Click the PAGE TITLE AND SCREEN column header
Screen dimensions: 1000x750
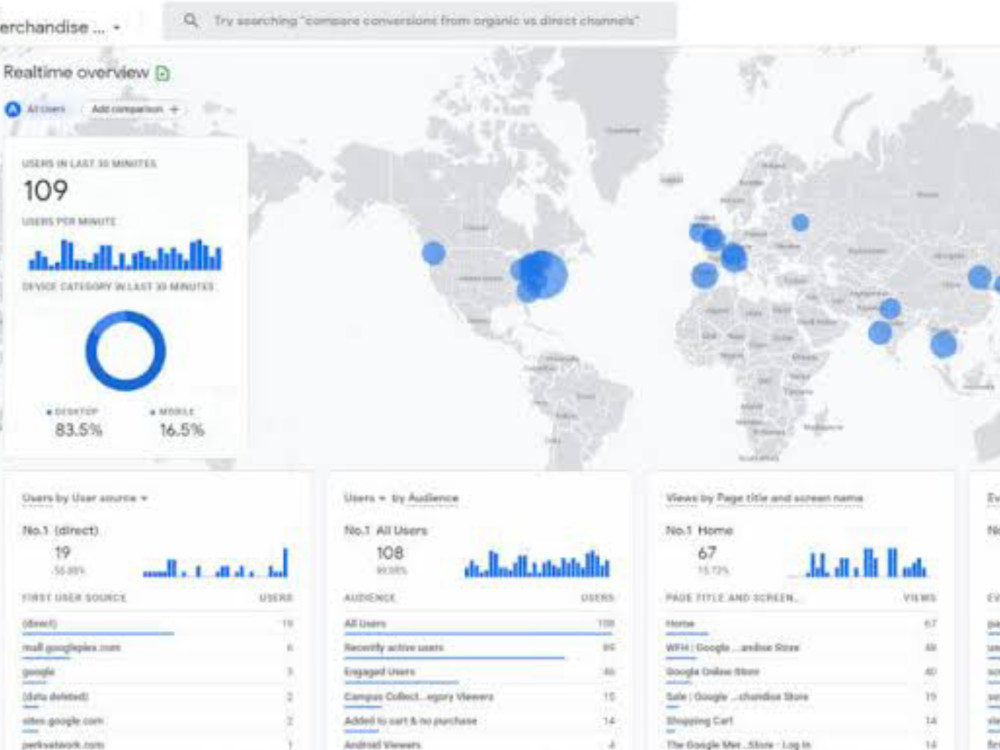[732, 598]
